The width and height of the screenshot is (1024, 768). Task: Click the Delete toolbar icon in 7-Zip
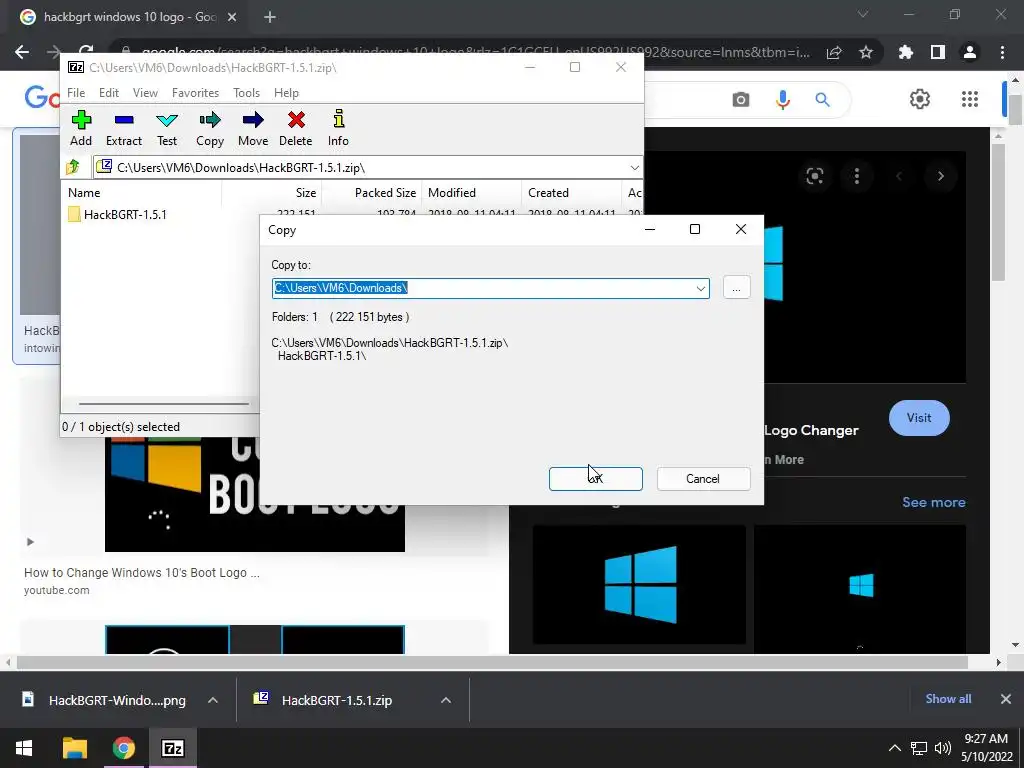[296, 128]
